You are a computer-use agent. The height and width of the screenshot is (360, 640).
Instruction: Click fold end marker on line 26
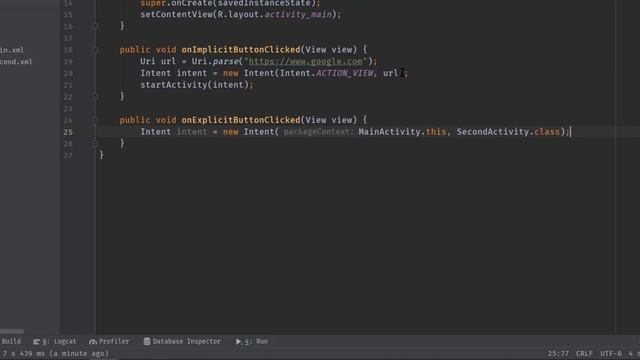coord(95,144)
